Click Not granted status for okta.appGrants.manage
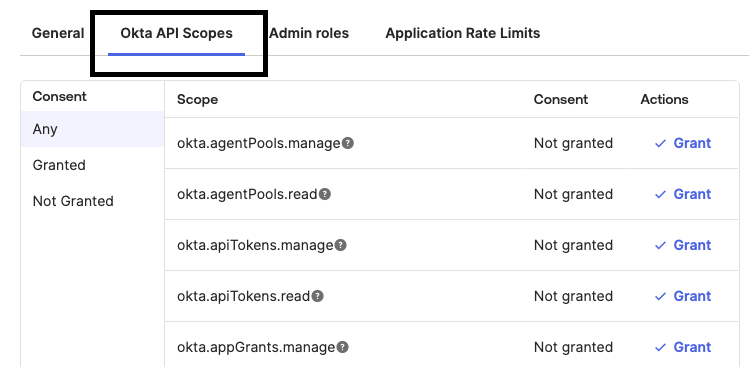 point(573,347)
